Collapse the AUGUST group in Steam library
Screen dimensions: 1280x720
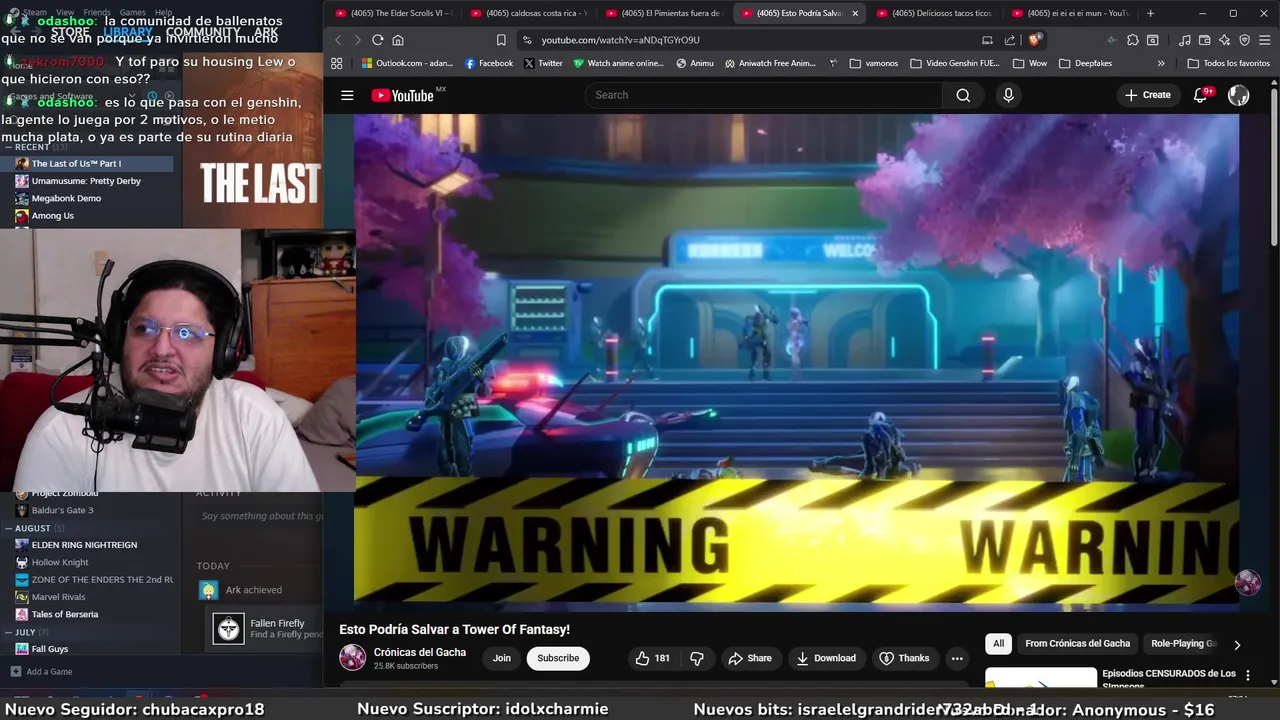point(8,528)
